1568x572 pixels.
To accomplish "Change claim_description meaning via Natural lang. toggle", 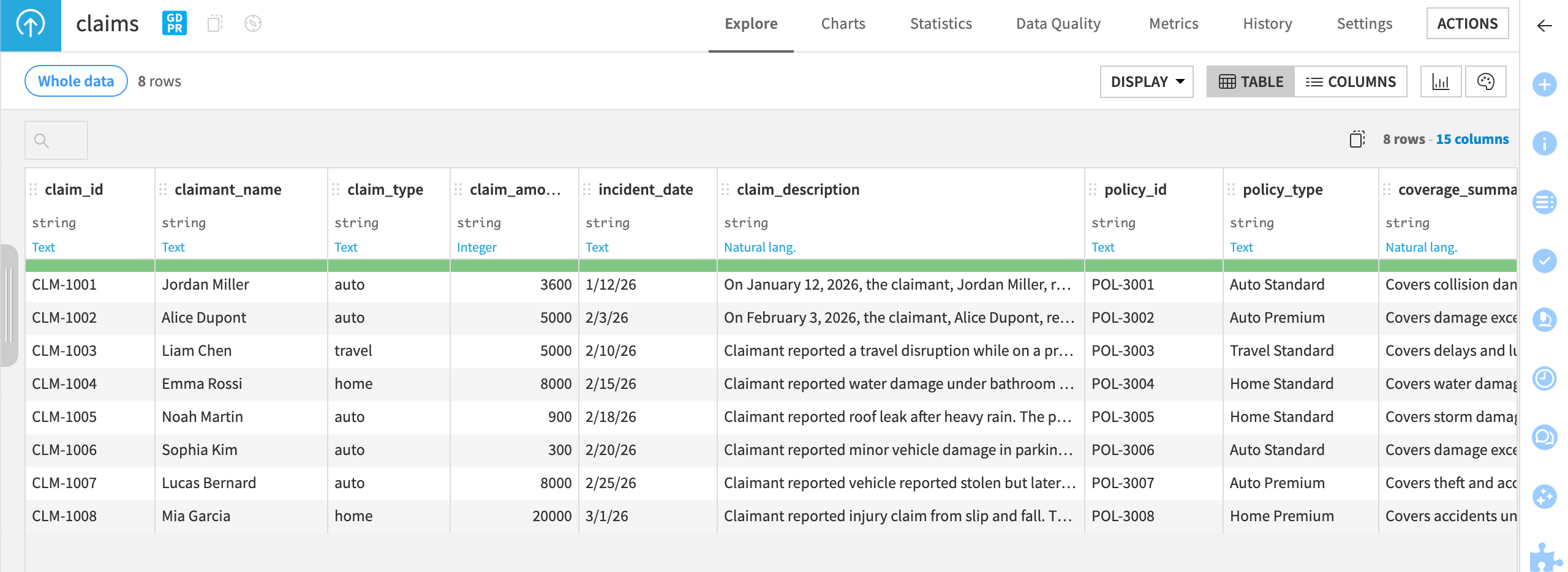I will [760, 247].
